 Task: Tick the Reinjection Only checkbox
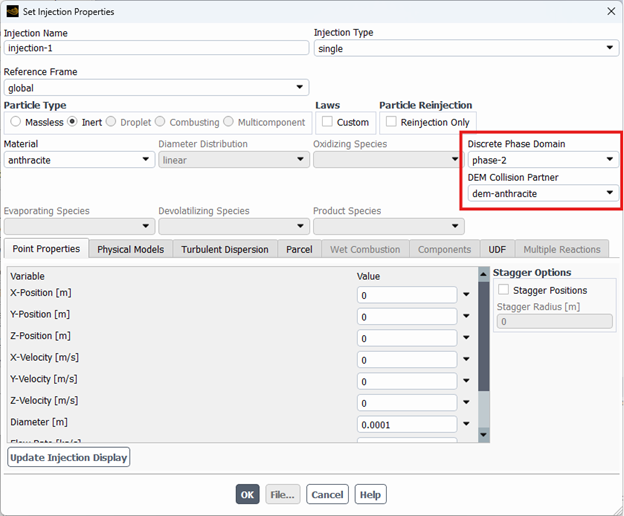click(392, 122)
